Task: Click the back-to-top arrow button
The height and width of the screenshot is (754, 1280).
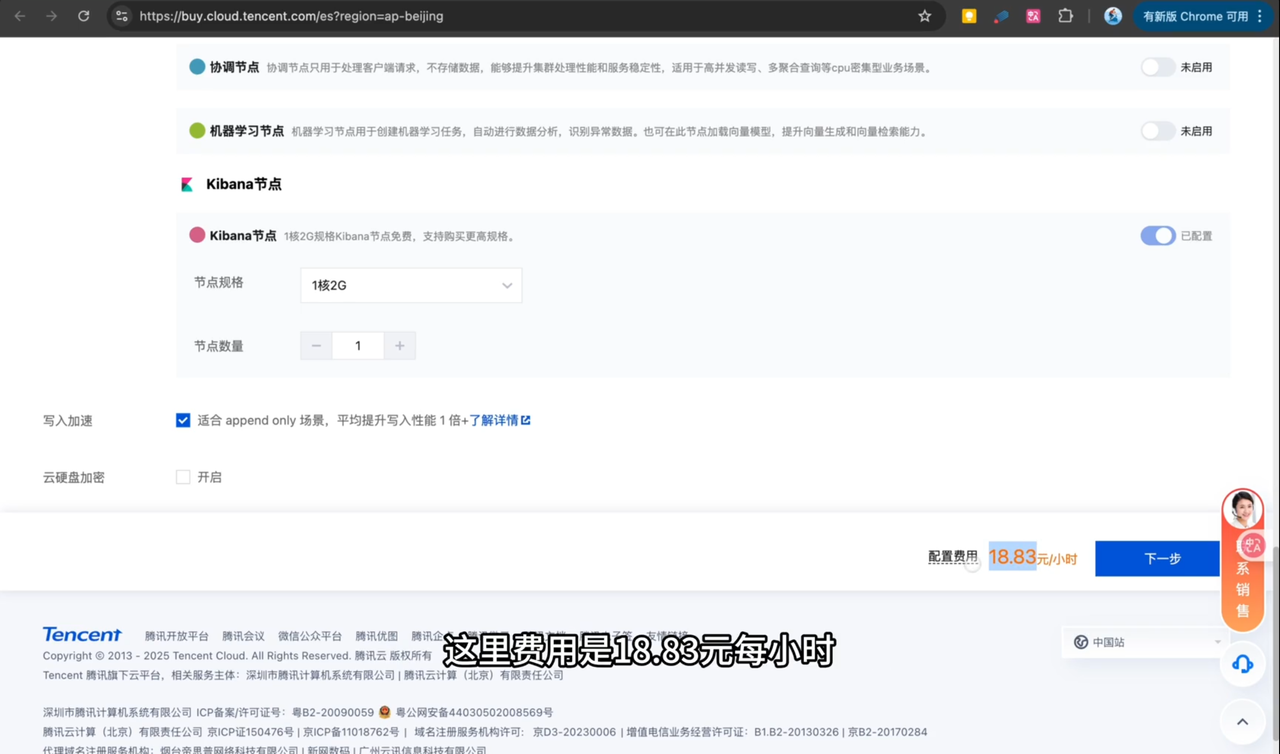Action: [1243, 722]
